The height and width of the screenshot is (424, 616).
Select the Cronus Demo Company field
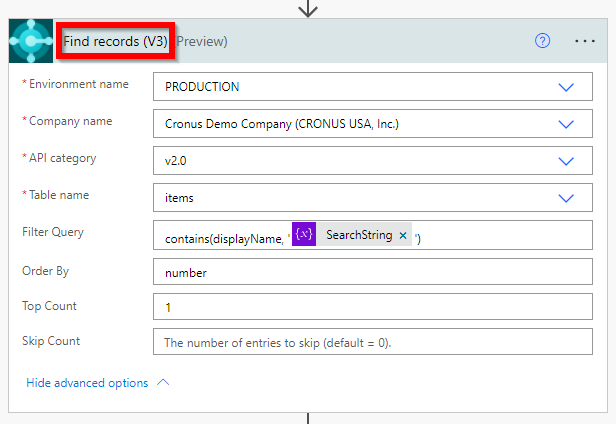[x=373, y=124]
